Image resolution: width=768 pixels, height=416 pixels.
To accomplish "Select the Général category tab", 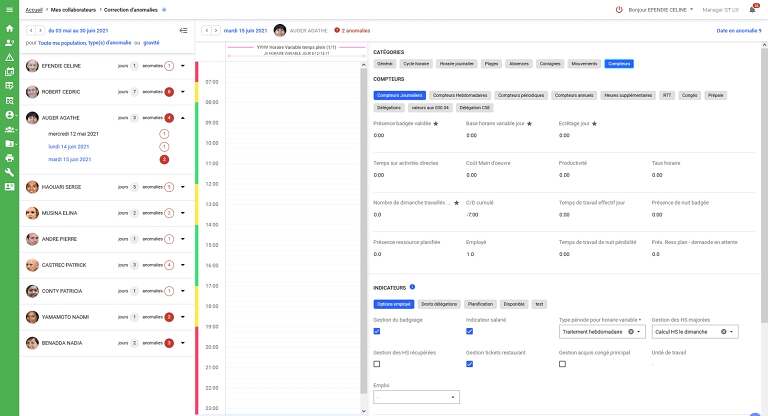I will (384, 64).
